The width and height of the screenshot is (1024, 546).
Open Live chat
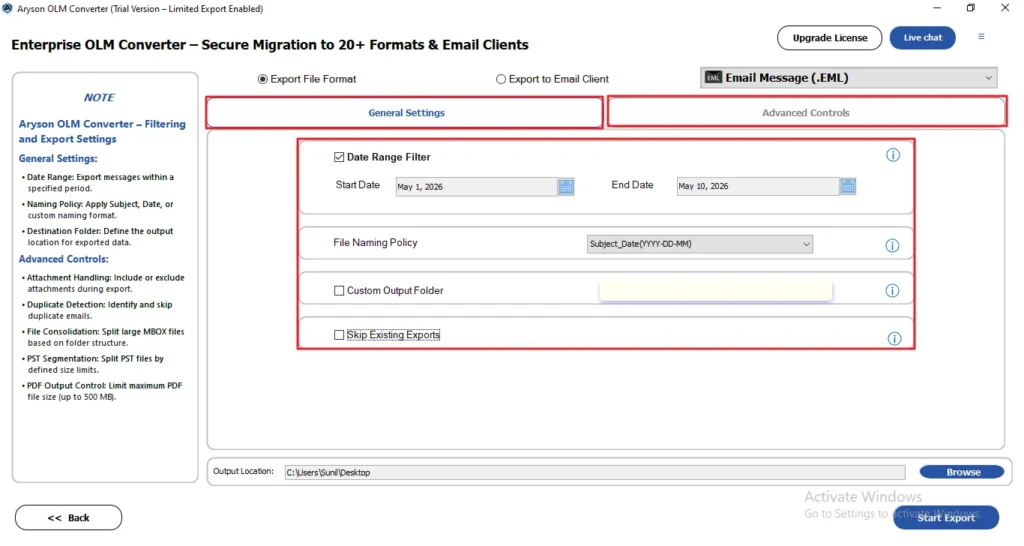tap(922, 38)
